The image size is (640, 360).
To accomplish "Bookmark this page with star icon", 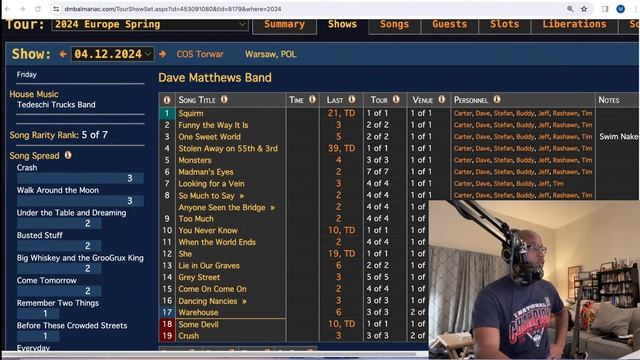I will pos(584,9).
